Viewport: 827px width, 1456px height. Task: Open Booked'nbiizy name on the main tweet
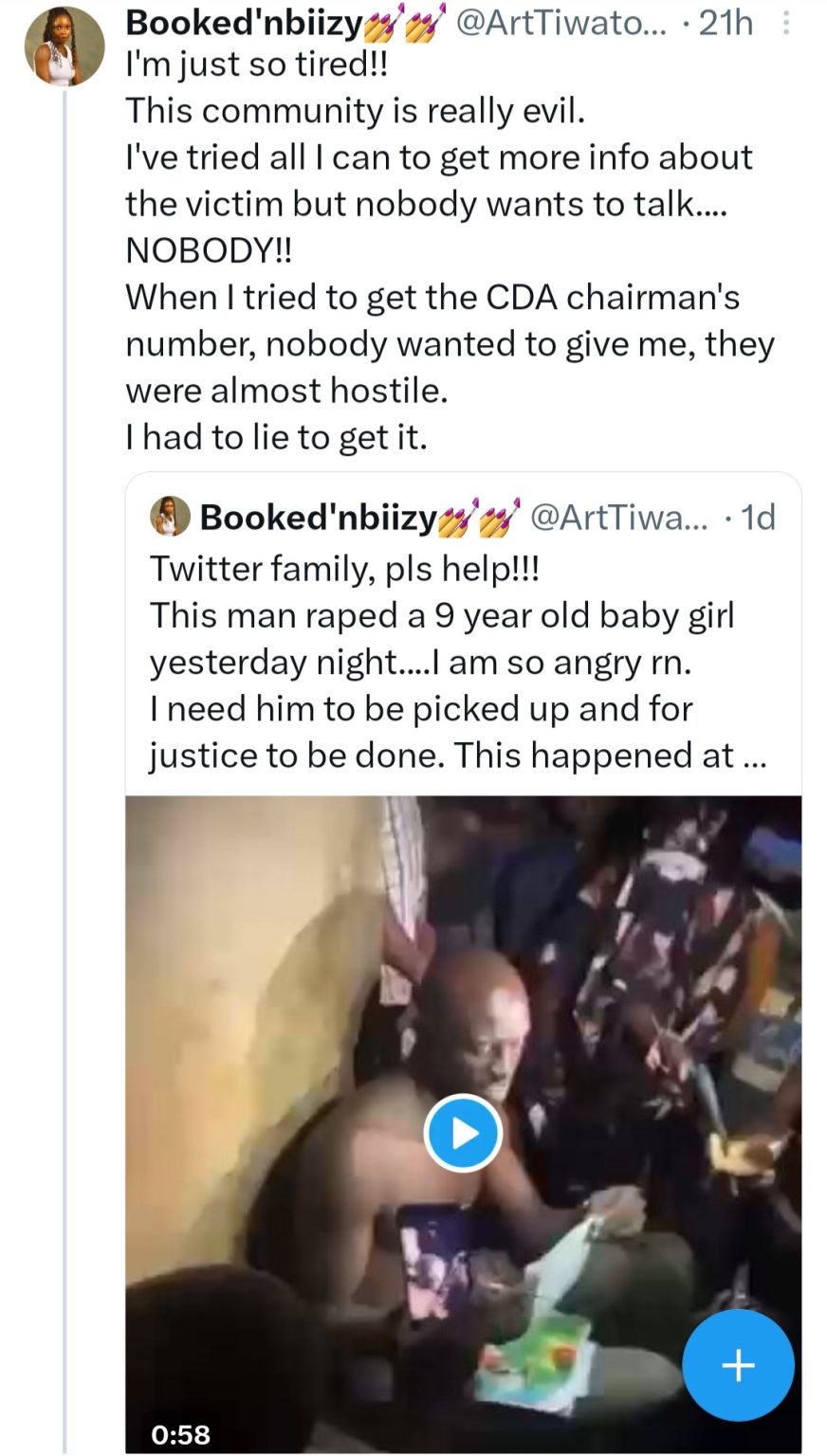pos(244,23)
